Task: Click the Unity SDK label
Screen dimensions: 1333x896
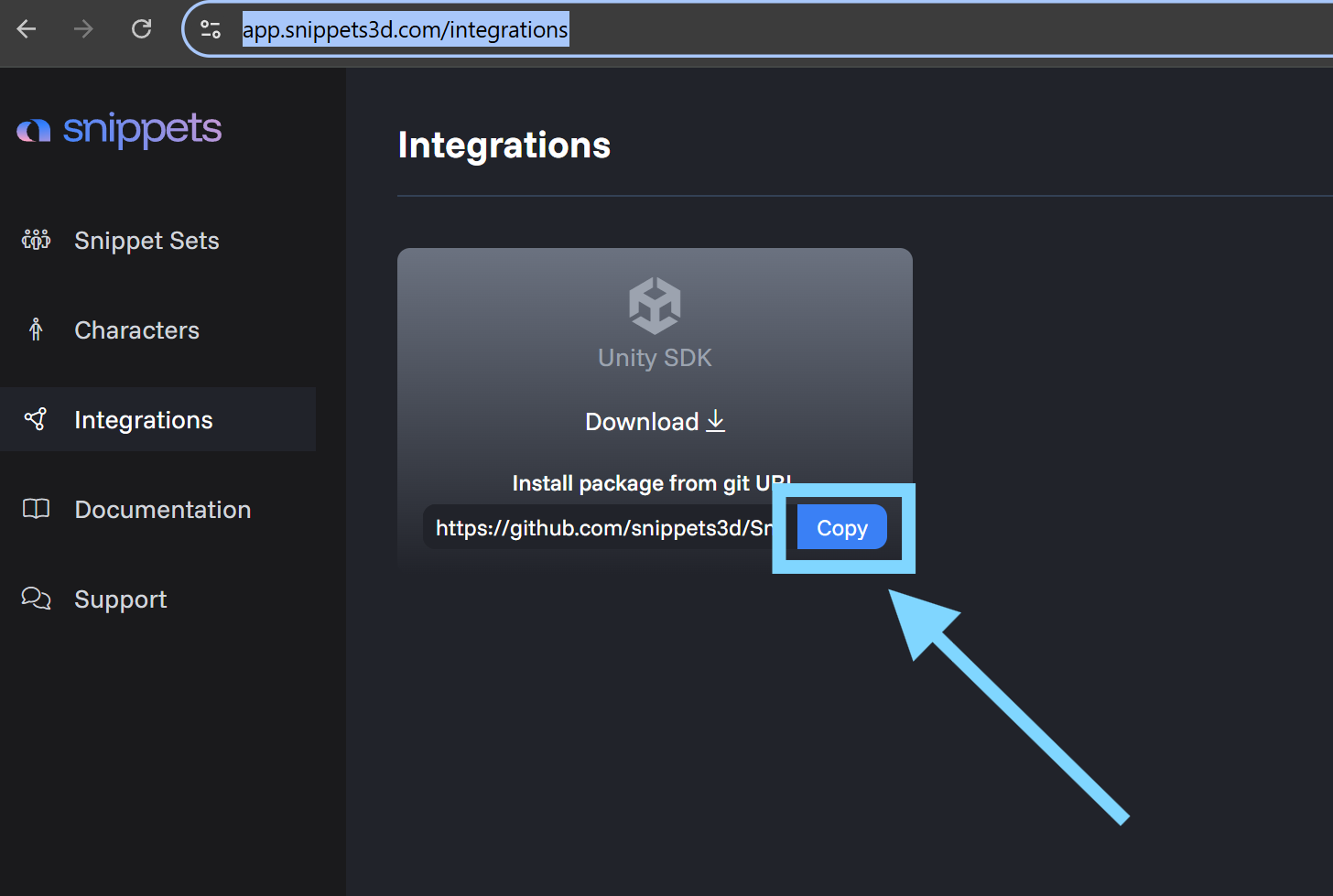Action: click(655, 358)
